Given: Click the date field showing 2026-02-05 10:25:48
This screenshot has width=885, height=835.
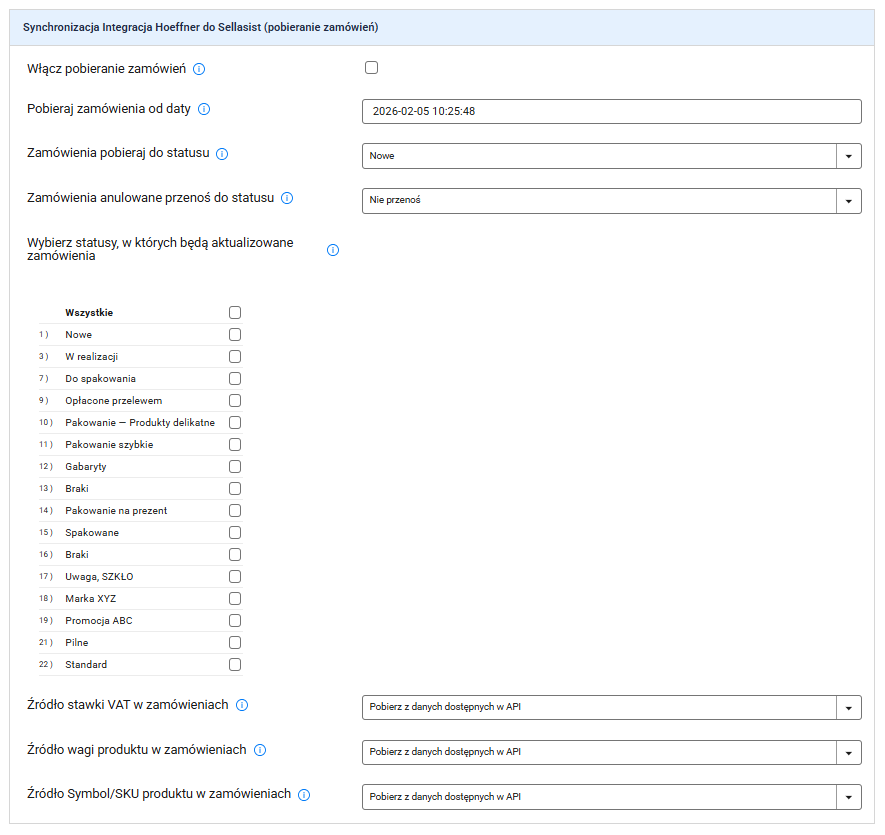Looking at the screenshot, I should [611, 111].
